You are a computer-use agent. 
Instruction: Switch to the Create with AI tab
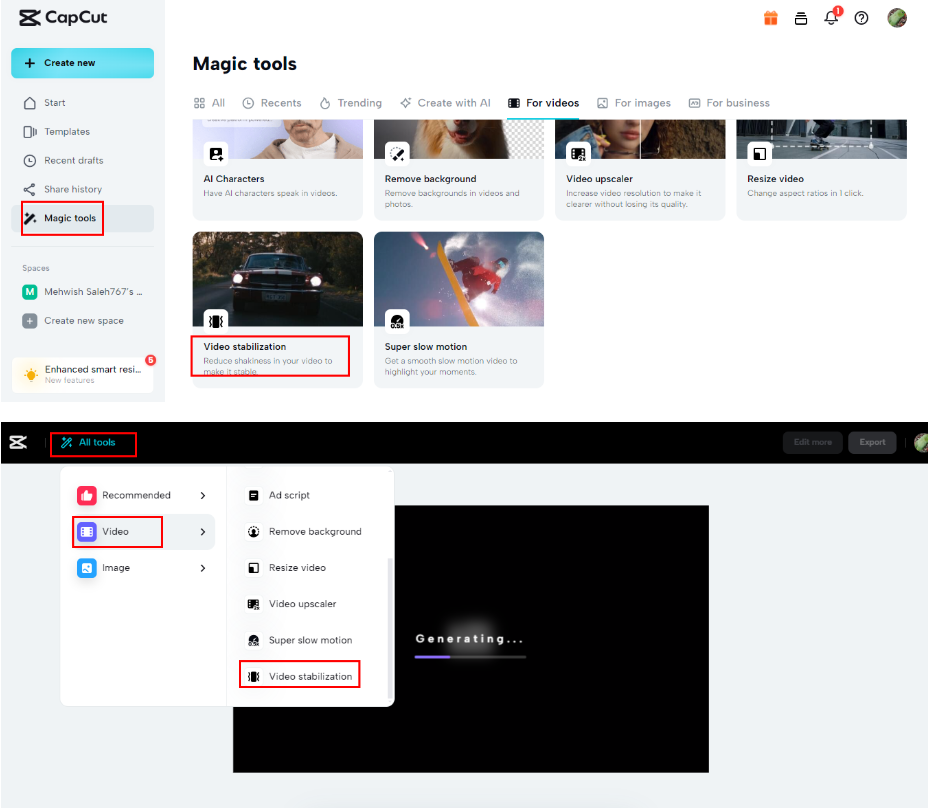click(x=445, y=103)
